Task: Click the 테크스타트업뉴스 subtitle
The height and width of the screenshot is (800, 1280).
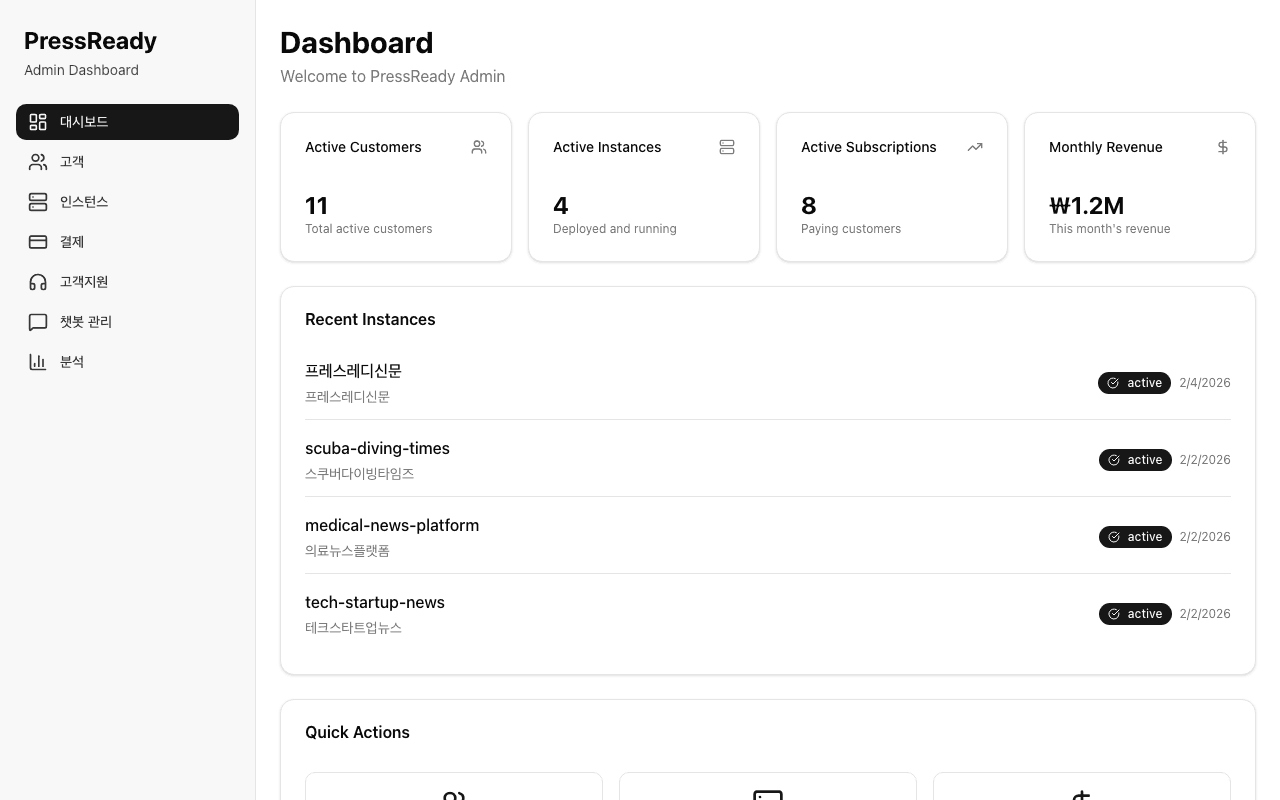Action: tap(353, 628)
